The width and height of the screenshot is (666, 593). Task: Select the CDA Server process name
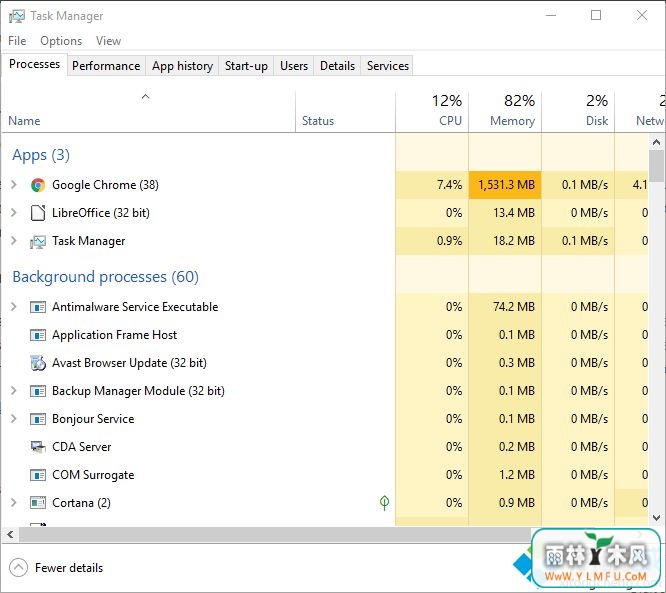82,447
